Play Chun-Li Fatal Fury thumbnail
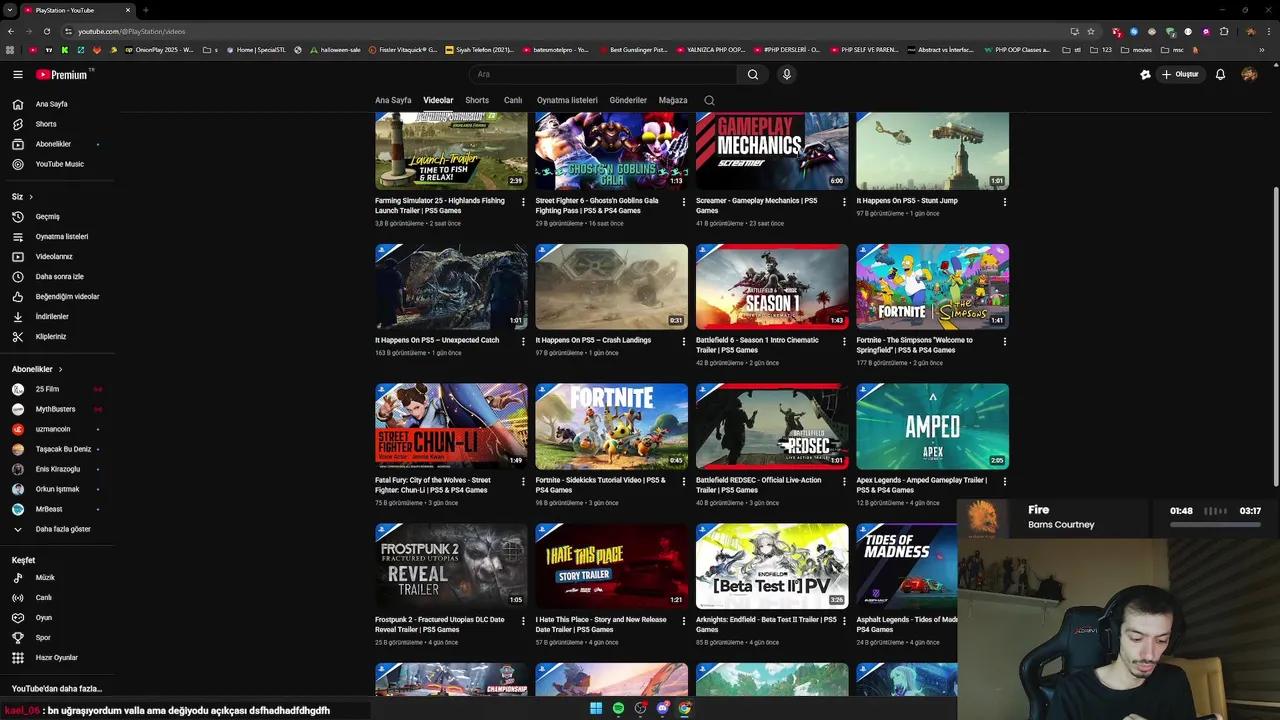This screenshot has width=1280, height=720. [451, 426]
